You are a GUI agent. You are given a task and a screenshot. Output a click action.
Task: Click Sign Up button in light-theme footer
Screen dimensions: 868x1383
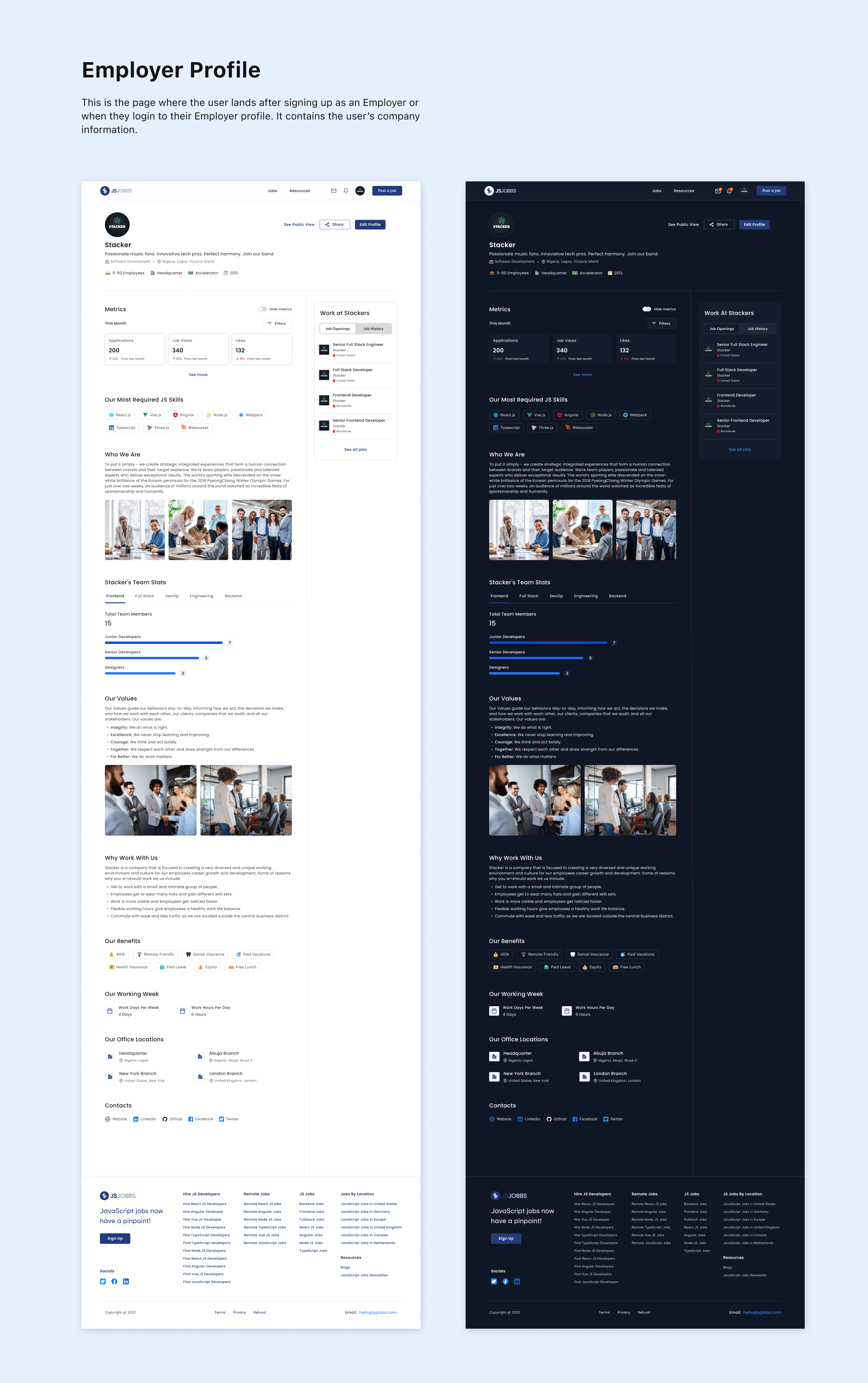click(115, 1238)
